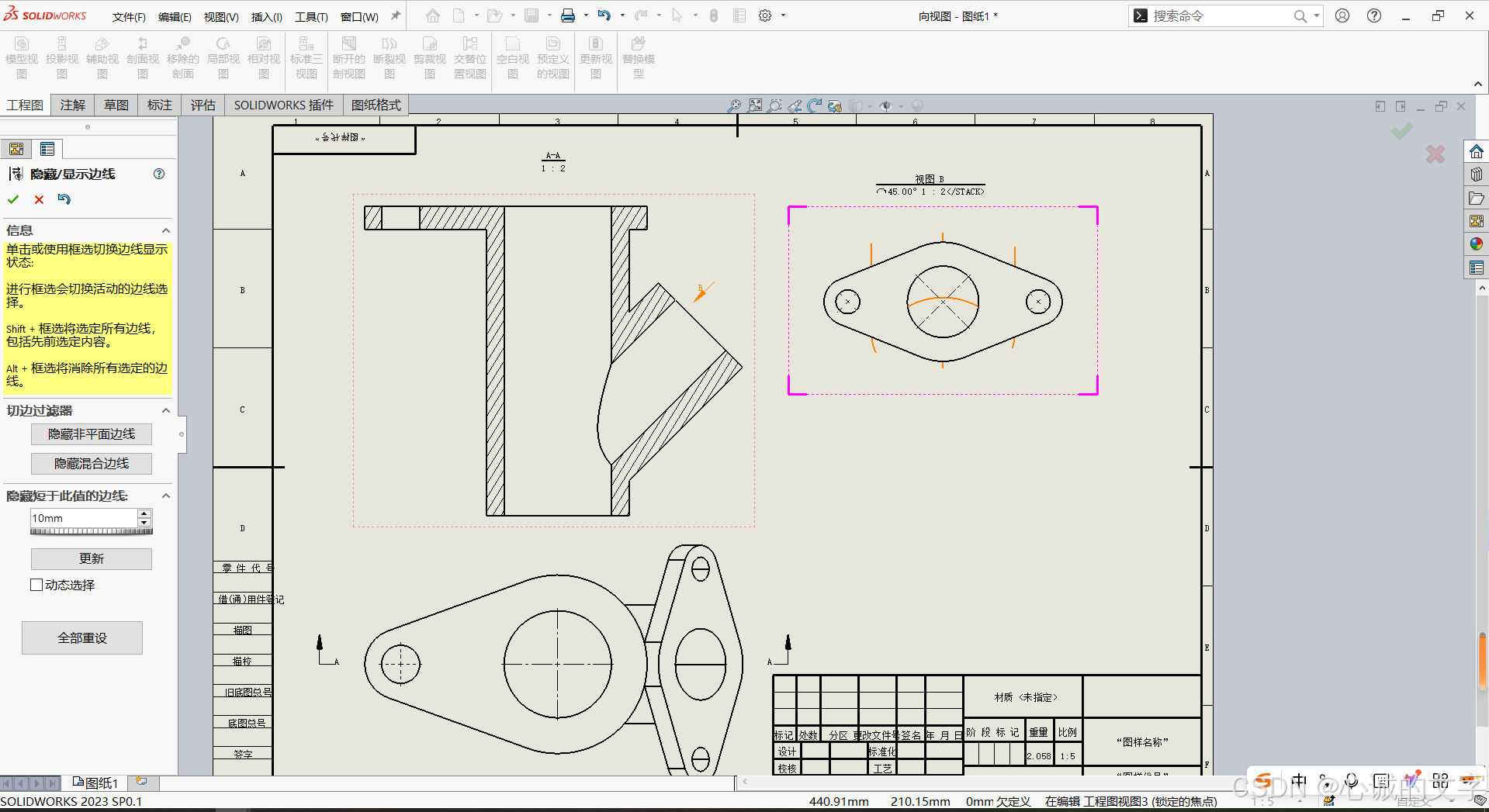Open the 窗口(W) menu
The height and width of the screenshot is (812, 1489).
pyautogui.click(x=359, y=16)
